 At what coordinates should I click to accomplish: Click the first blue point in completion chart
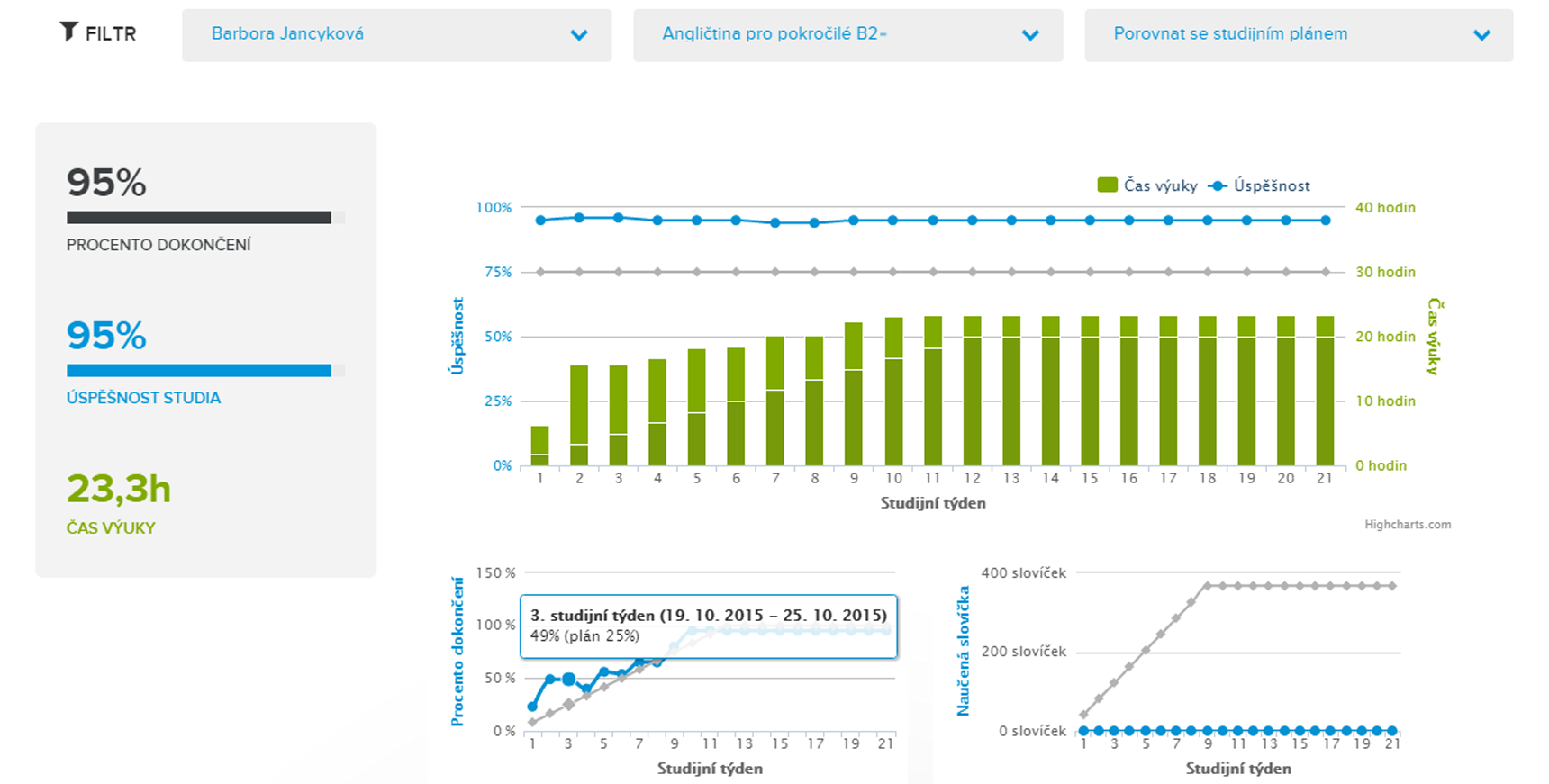[532, 707]
